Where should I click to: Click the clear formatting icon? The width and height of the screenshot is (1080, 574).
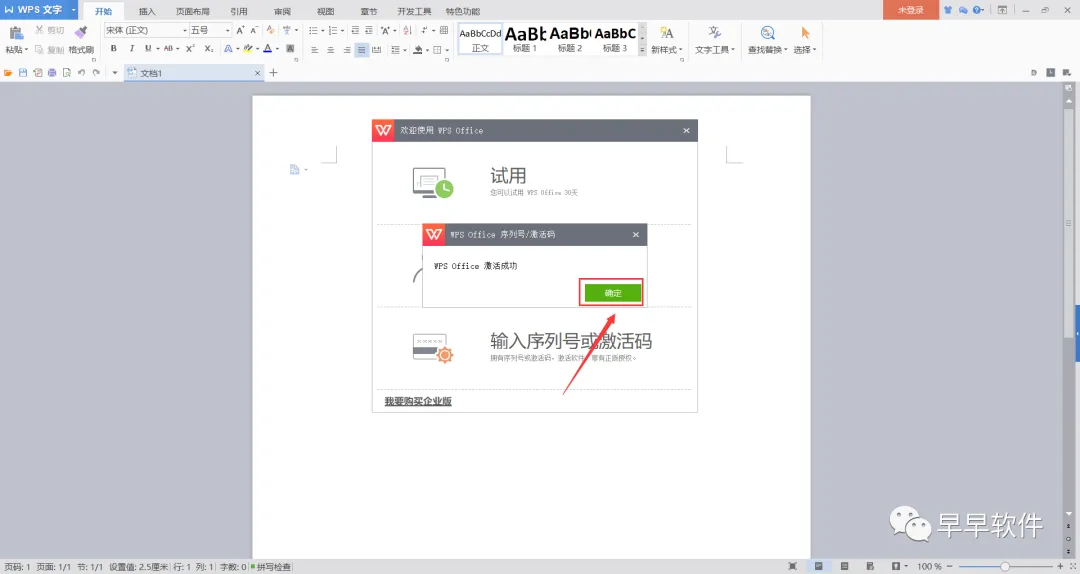point(270,30)
